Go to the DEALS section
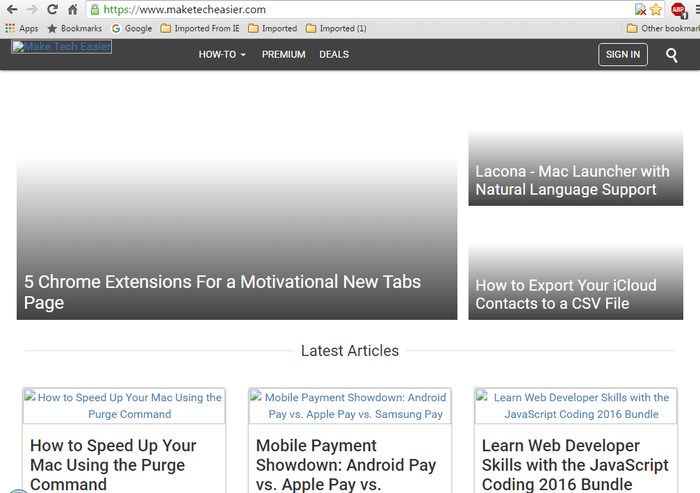 click(x=334, y=54)
